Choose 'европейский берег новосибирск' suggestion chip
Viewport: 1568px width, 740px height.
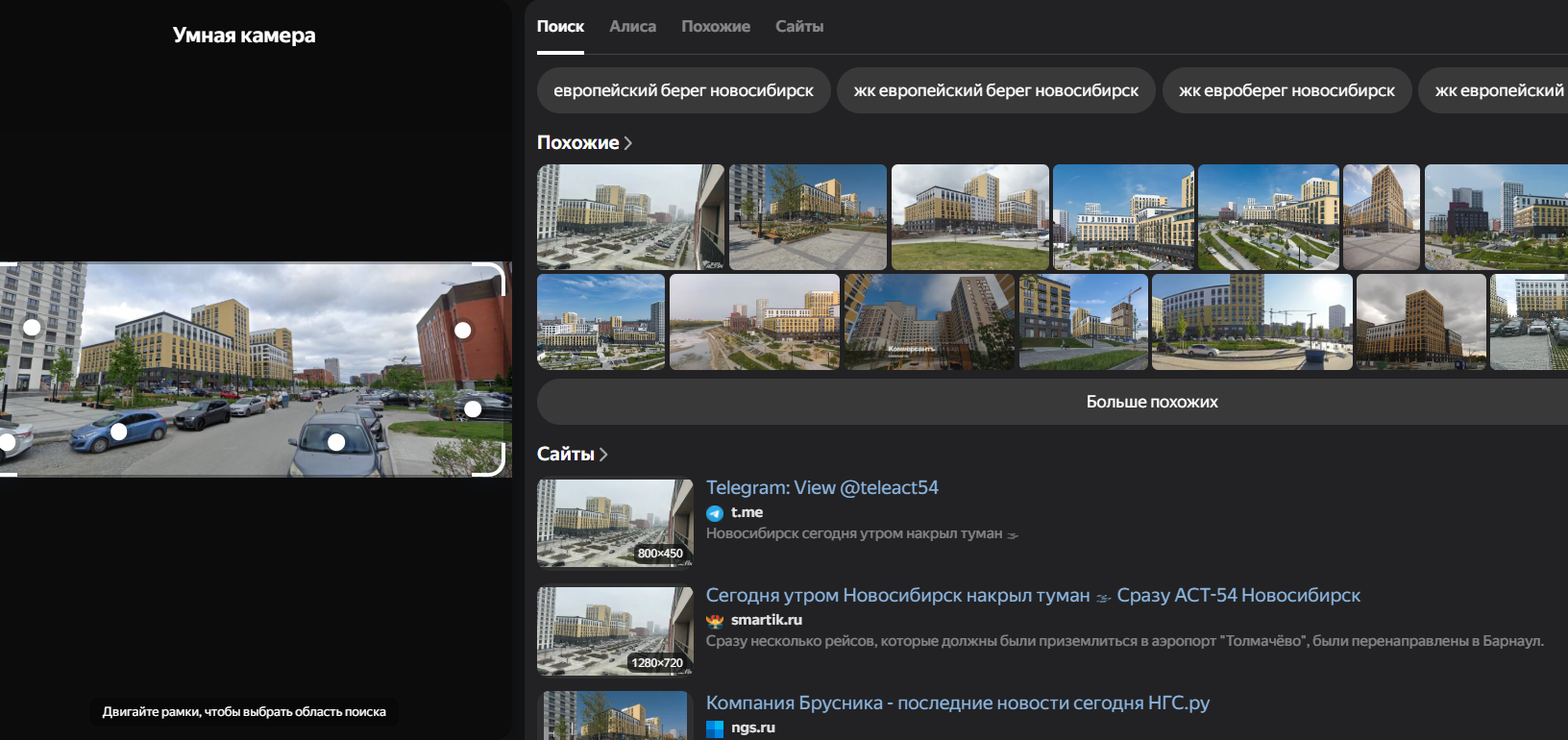coord(683,90)
